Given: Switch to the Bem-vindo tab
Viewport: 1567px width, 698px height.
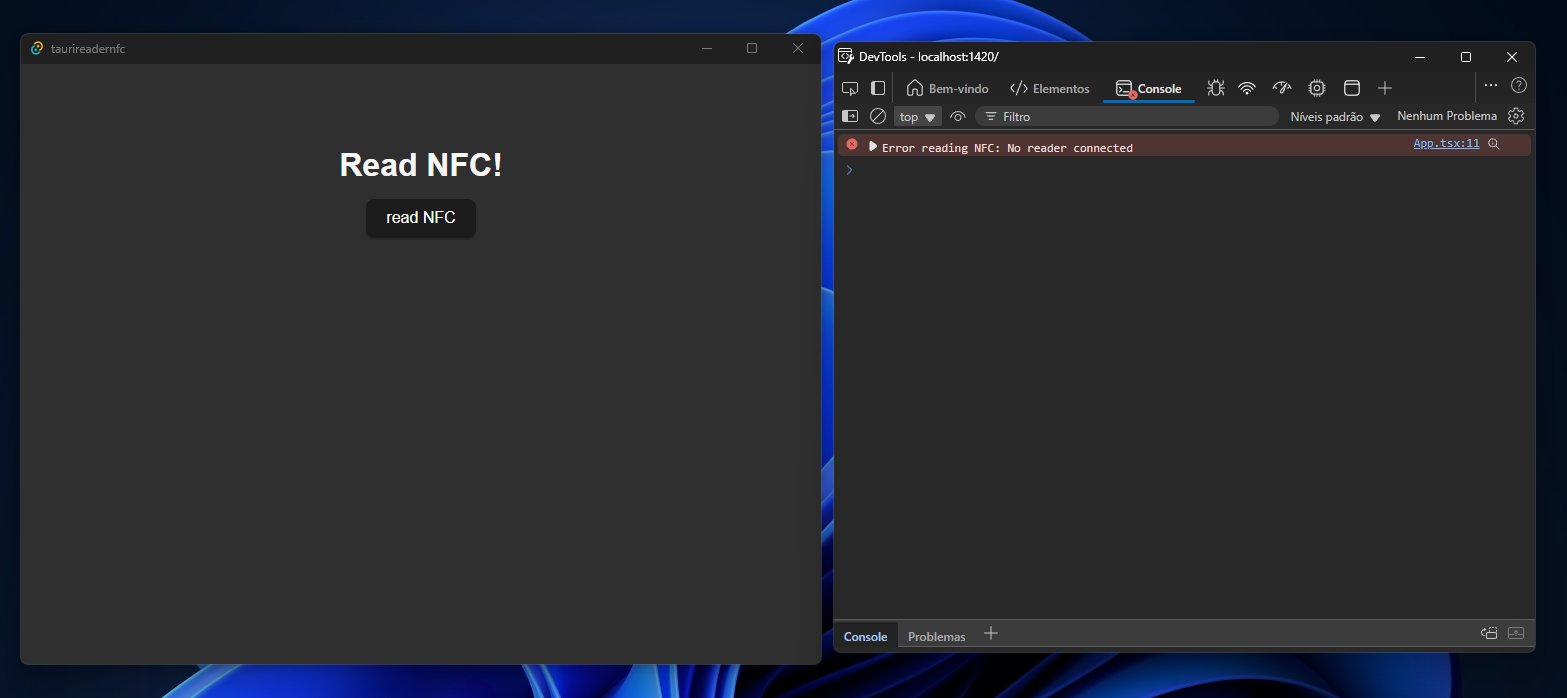Looking at the screenshot, I should [x=947, y=89].
